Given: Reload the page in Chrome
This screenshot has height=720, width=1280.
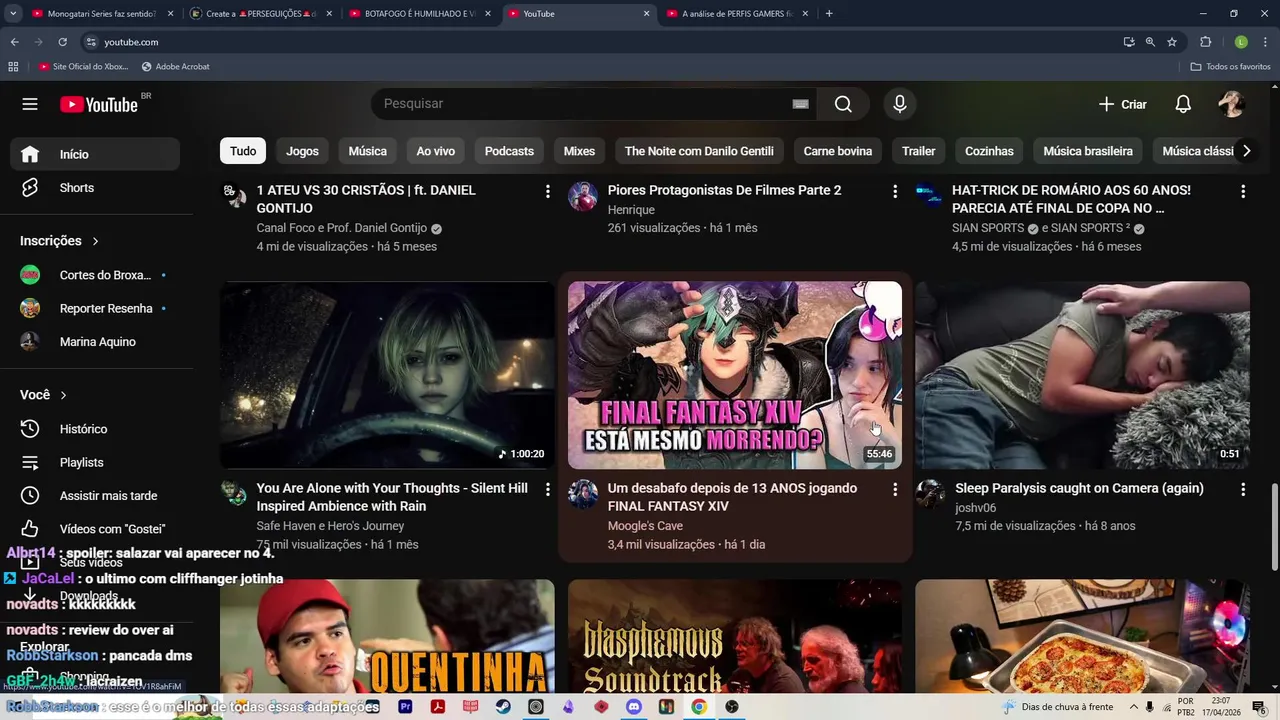Looking at the screenshot, I should 62,42.
